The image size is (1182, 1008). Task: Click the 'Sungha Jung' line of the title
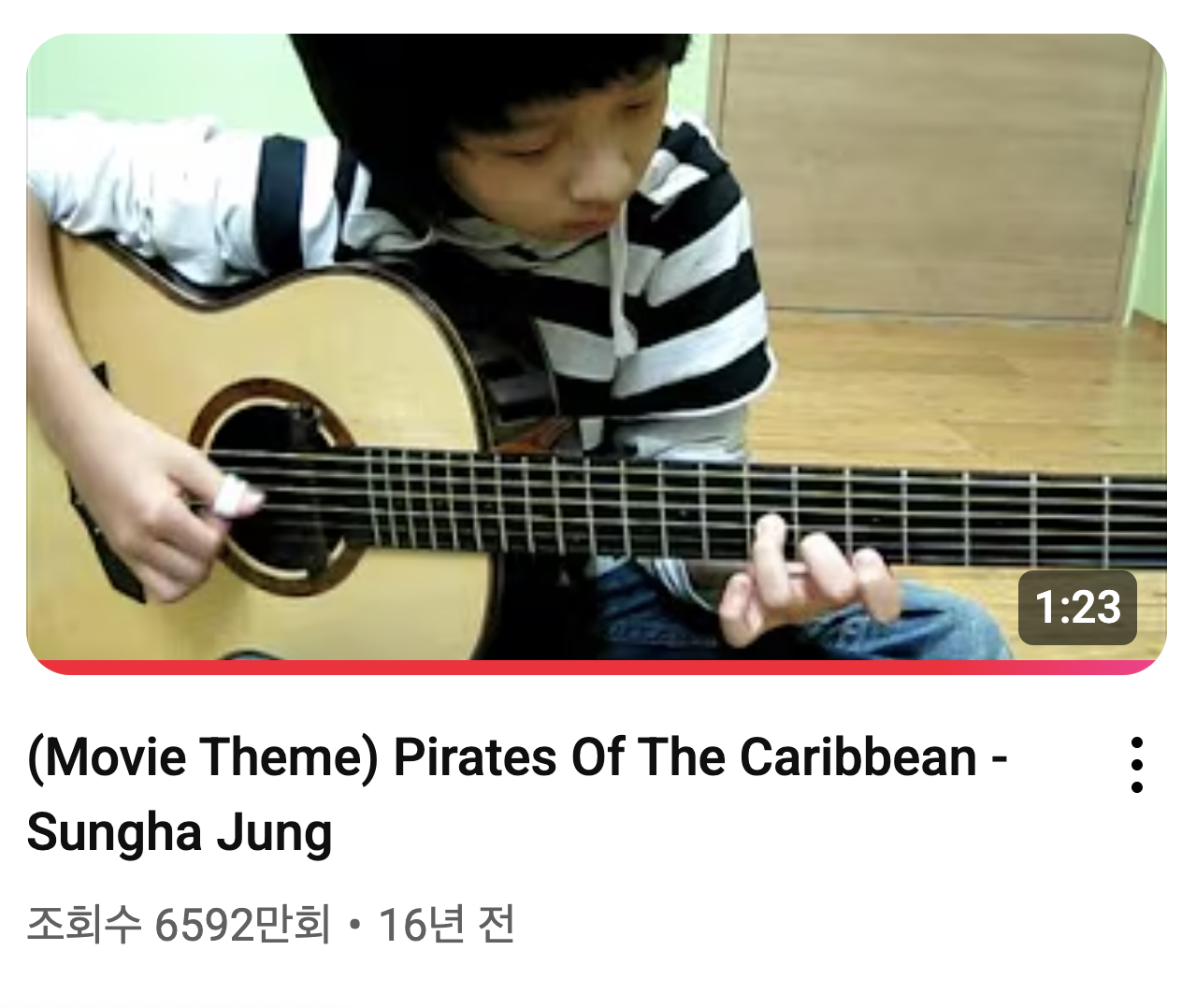click(180, 832)
